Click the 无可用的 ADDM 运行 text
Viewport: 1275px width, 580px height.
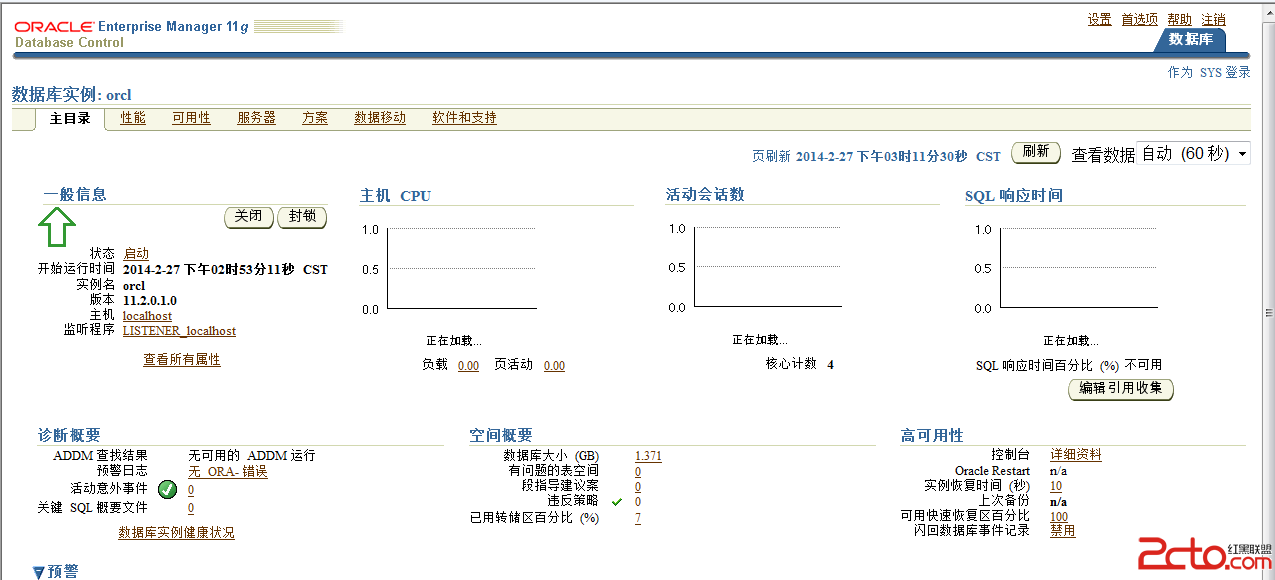coord(252,456)
